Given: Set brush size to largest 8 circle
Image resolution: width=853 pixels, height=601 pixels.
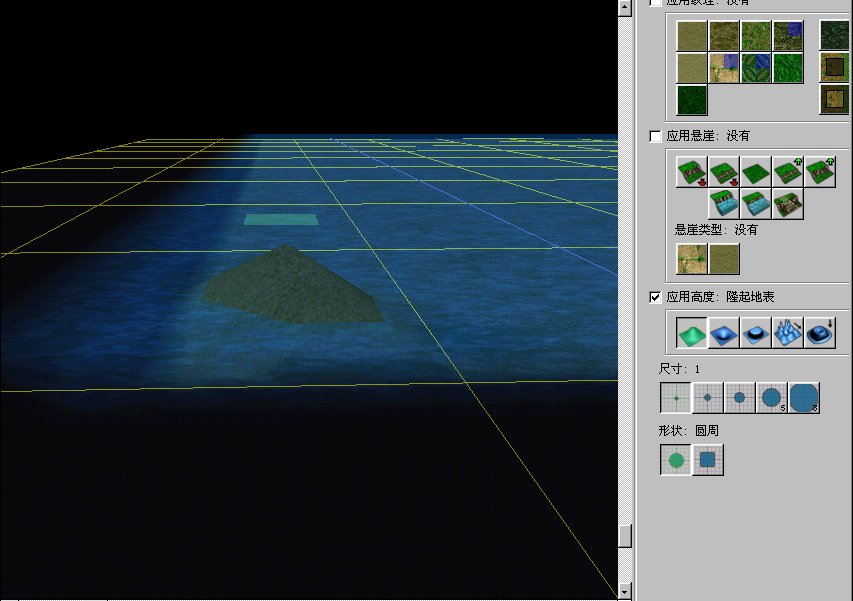Looking at the screenshot, I should [804, 398].
